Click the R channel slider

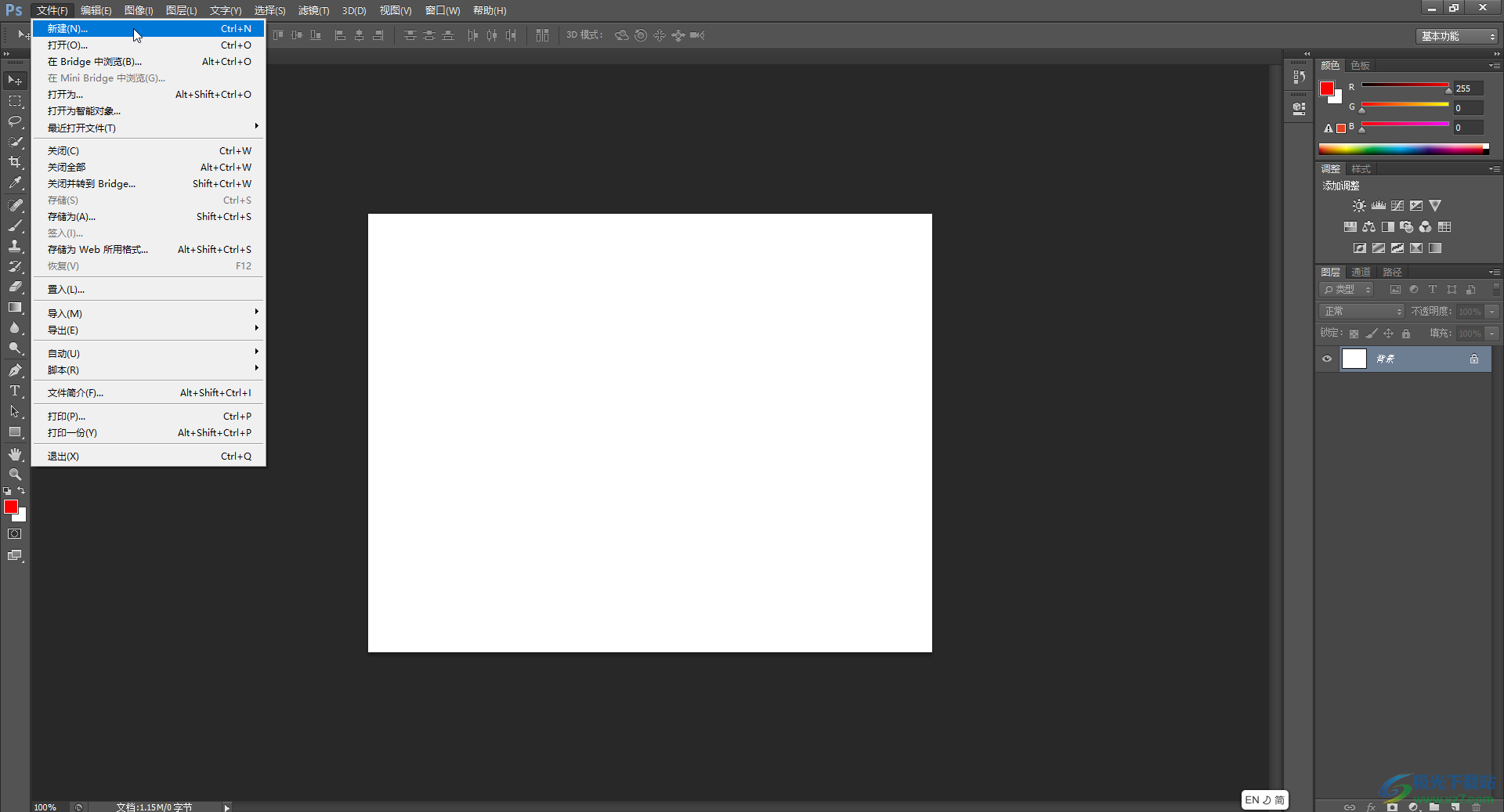(x=1406, y=87)
